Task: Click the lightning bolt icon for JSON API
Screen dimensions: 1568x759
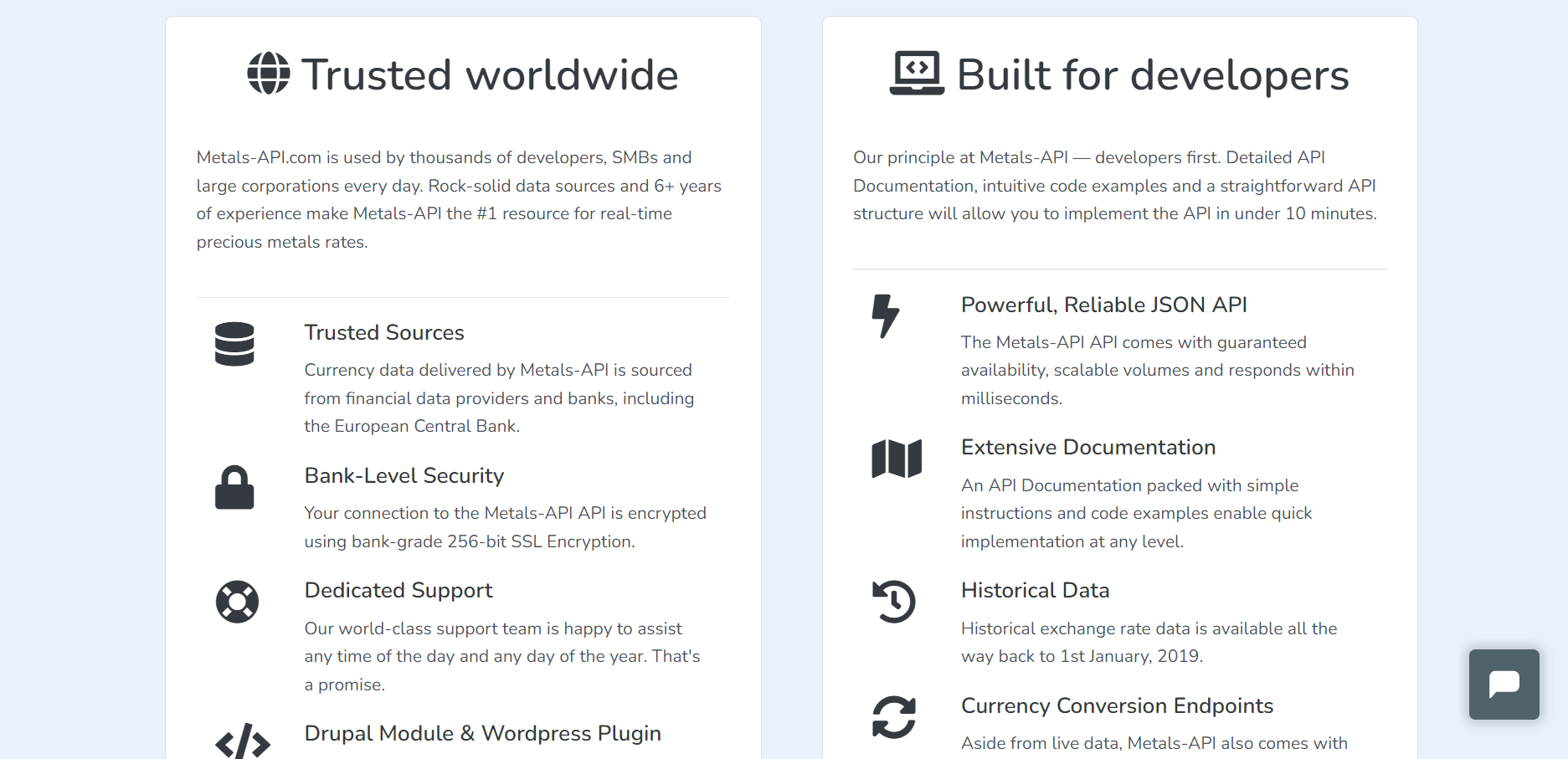Action: [x=886, y=316]
